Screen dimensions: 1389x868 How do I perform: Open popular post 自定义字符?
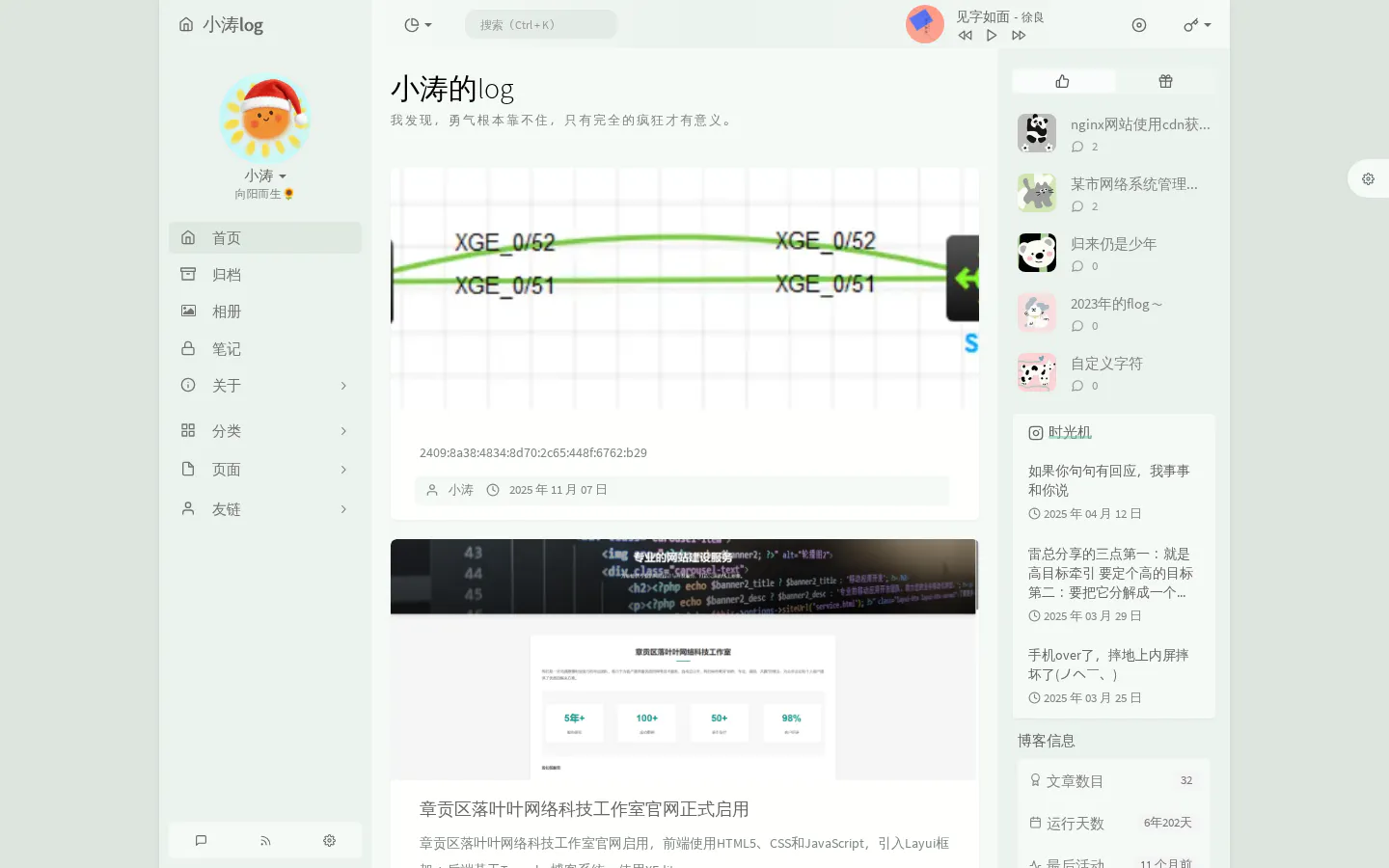tap(1106, 363)
